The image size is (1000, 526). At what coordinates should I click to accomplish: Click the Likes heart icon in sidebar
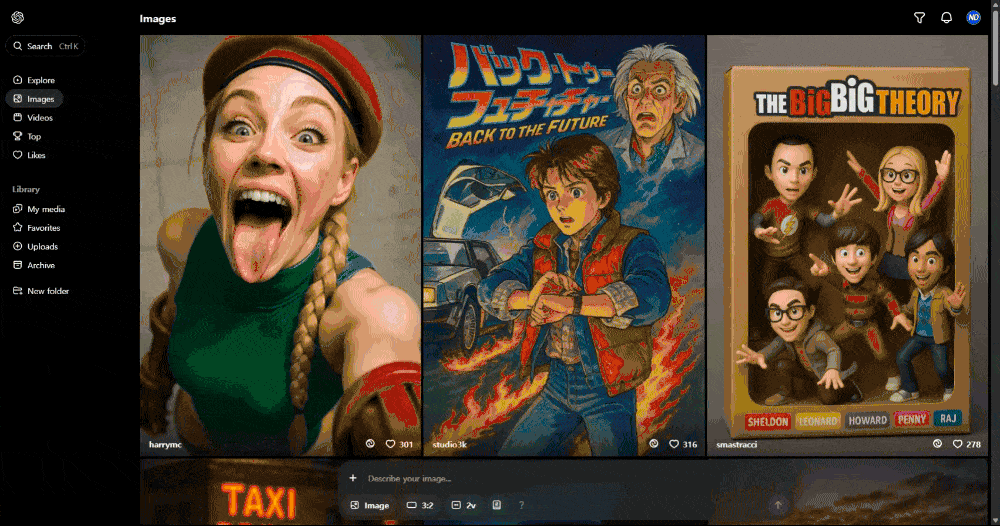18,155
